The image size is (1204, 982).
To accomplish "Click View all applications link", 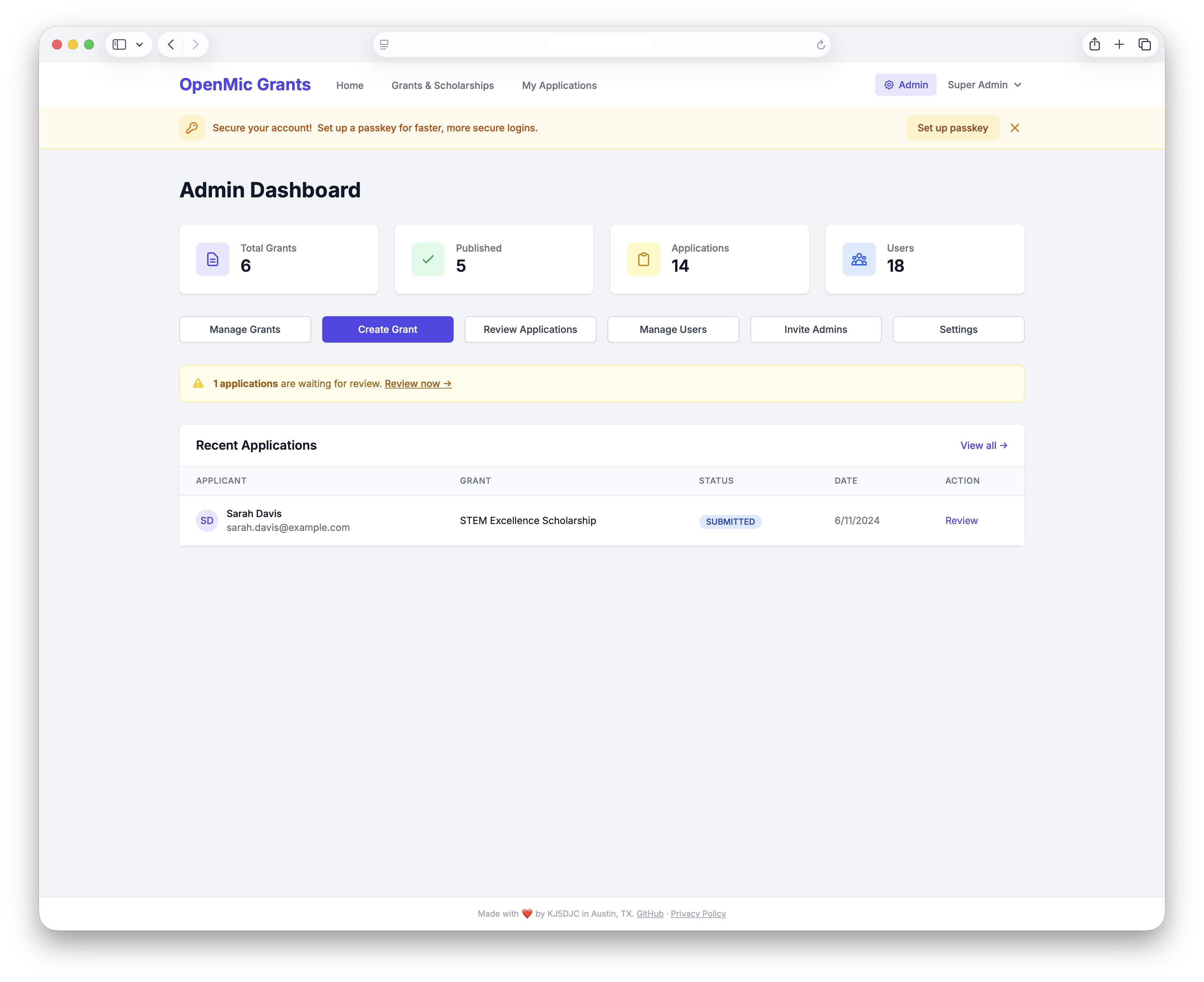I will click(983, 446).
